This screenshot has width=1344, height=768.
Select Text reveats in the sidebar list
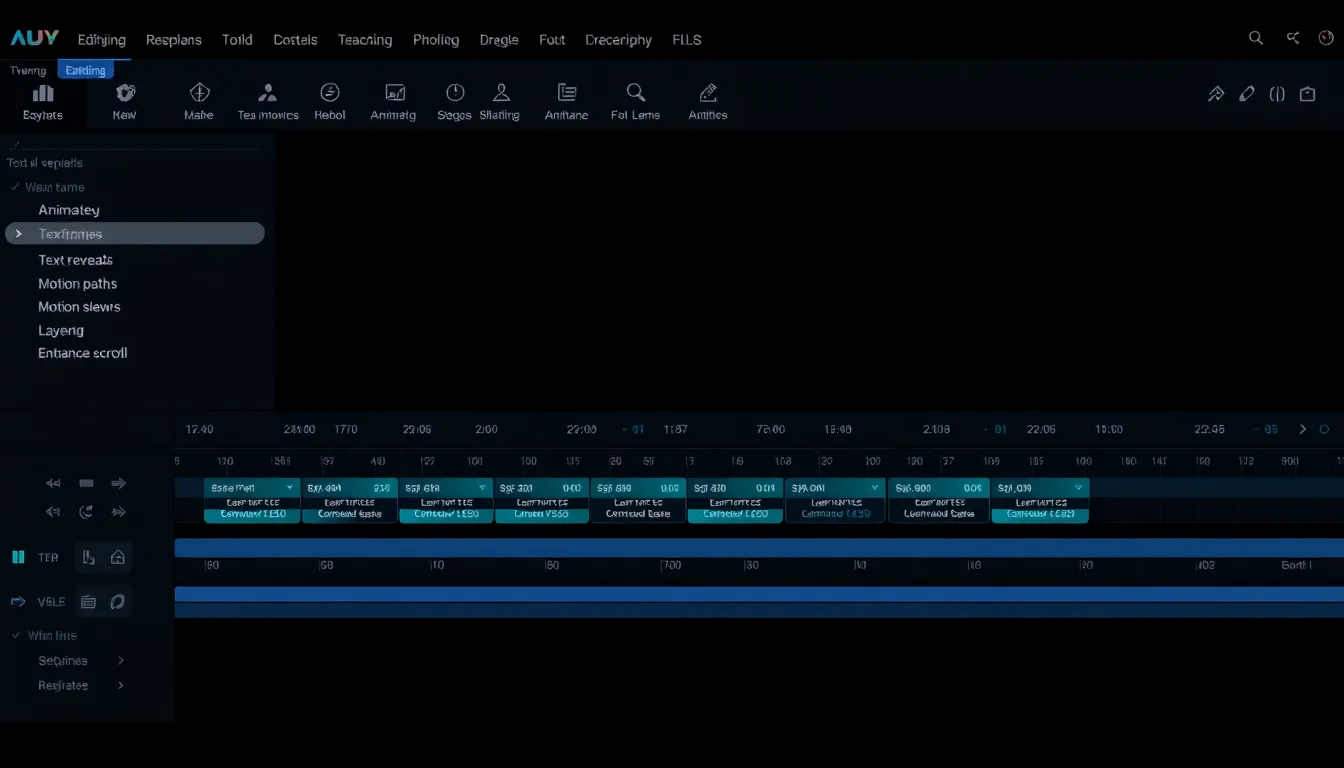pyautogui.click(x=75, y=259)
